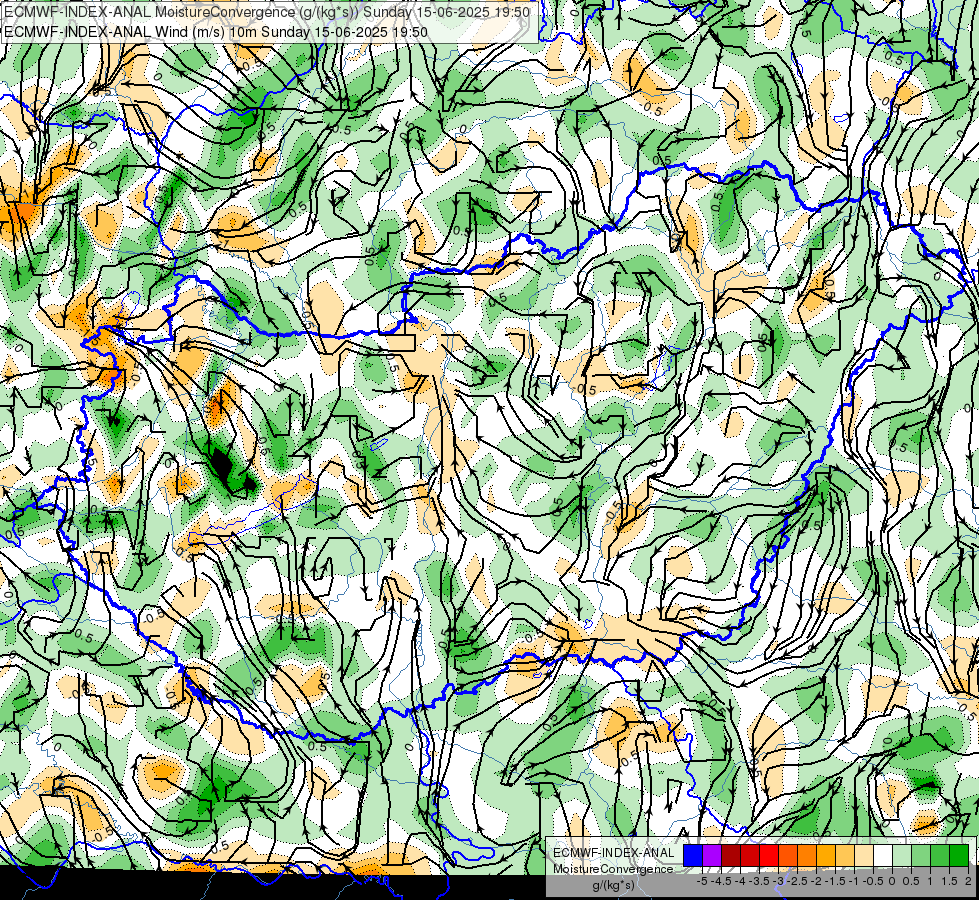Select the light green swatch (0.5 to 1)
Screen dimensions: 979x900
(921, 855)
